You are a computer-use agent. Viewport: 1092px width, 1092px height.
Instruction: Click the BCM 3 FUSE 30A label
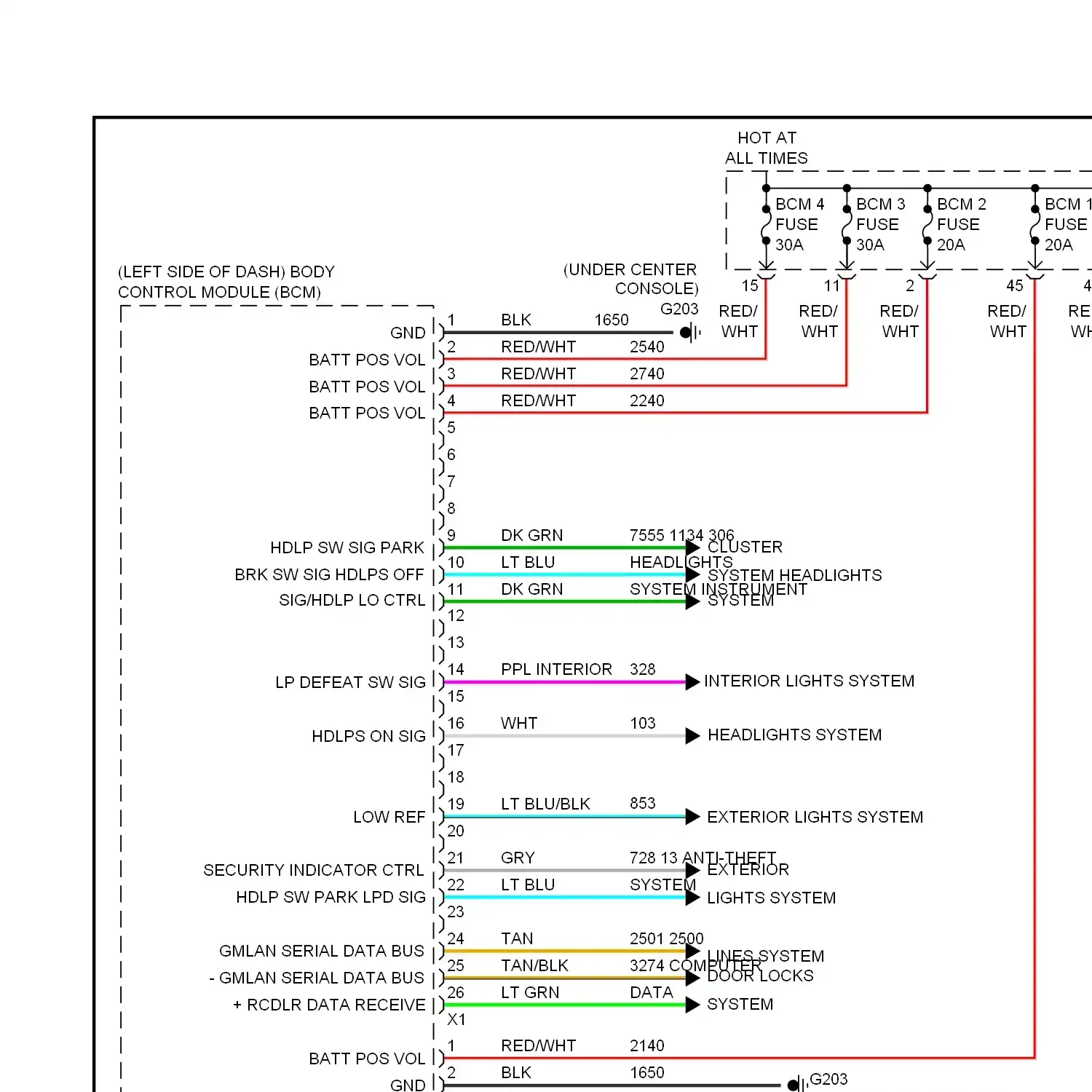coord(880,224)
